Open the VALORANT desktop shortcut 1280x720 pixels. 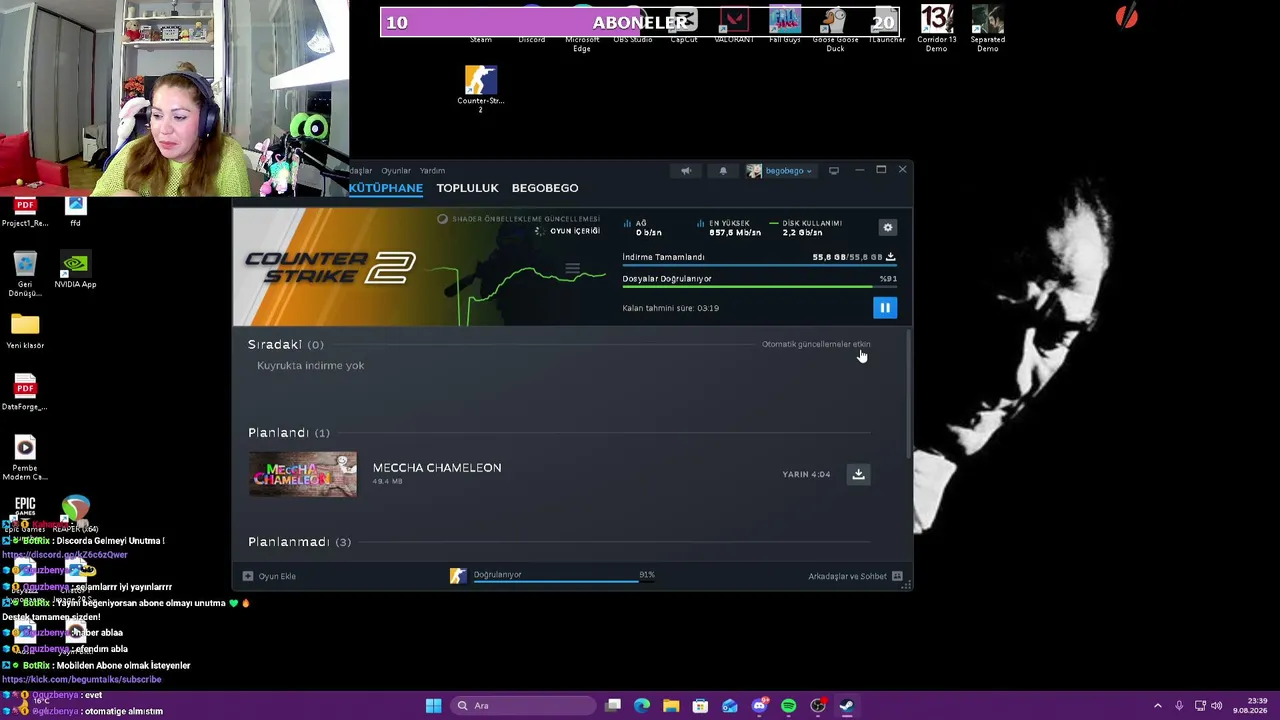734,26
